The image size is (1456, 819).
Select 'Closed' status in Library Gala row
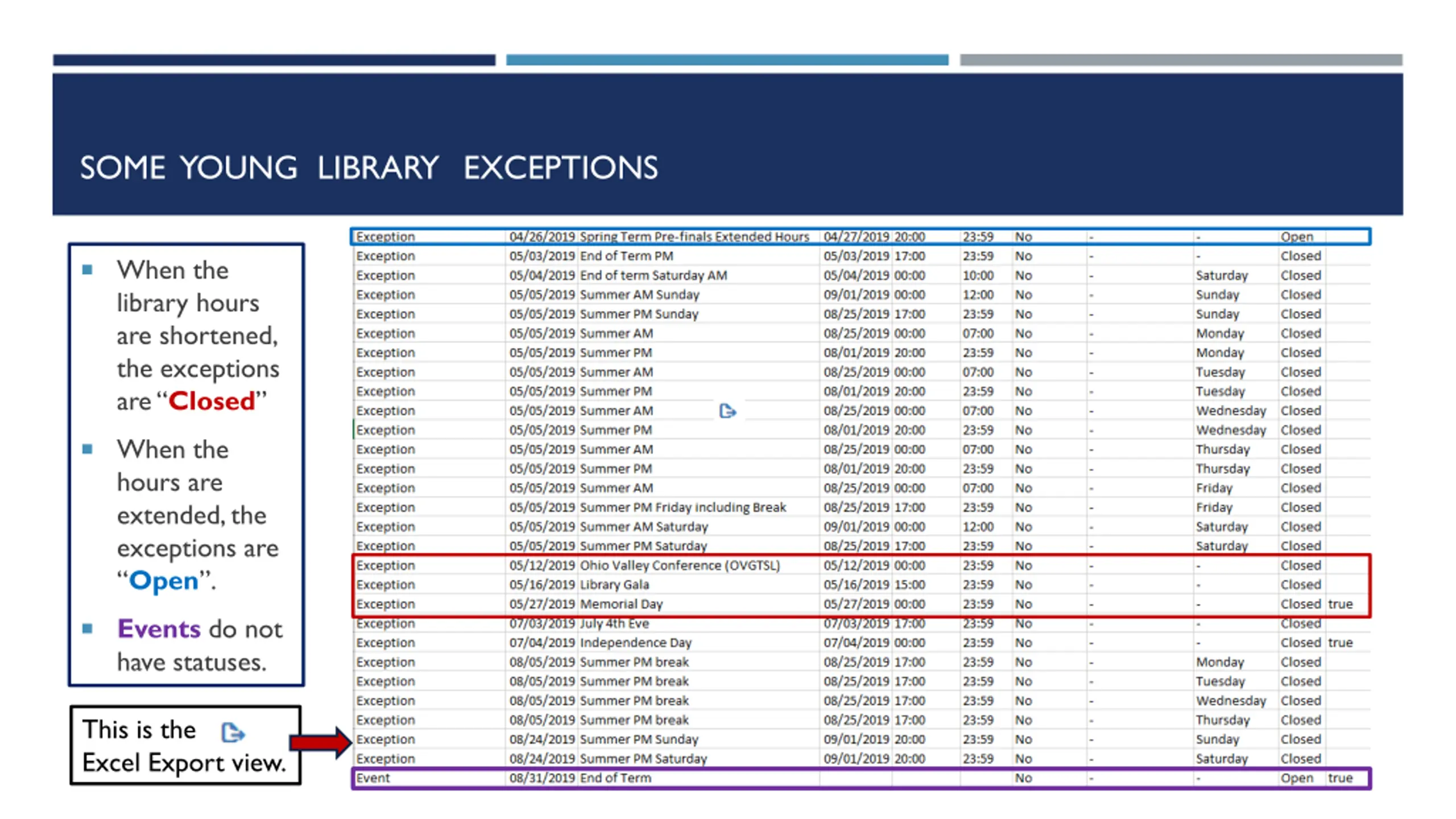tap(1301, 585)
